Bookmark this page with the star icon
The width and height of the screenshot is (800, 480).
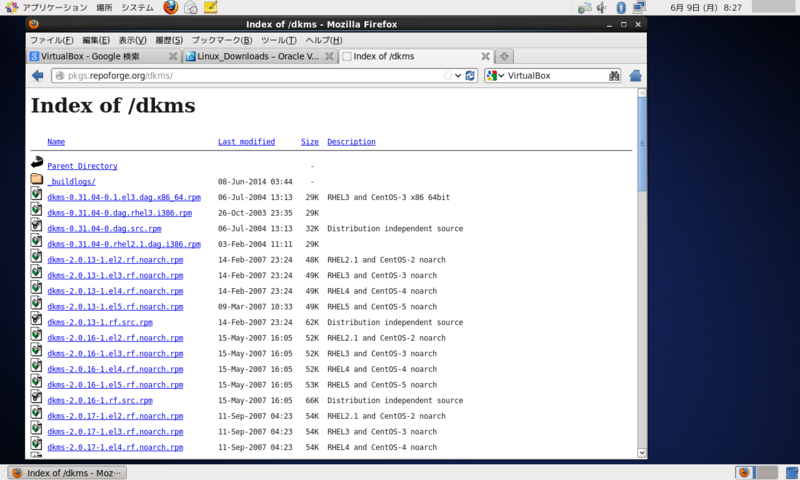click(447, 75)
